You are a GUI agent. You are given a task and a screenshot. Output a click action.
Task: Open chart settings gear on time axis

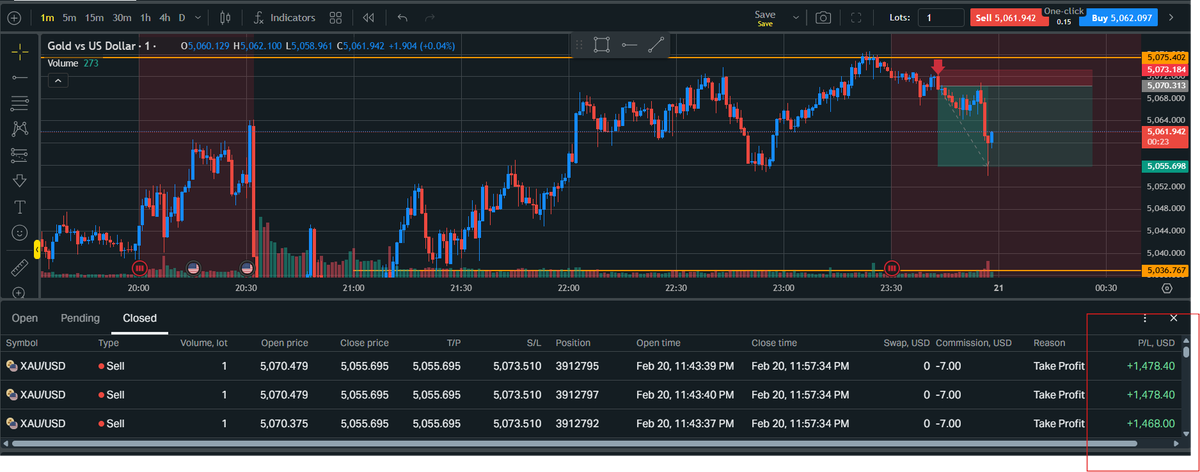pos(1167,288)
